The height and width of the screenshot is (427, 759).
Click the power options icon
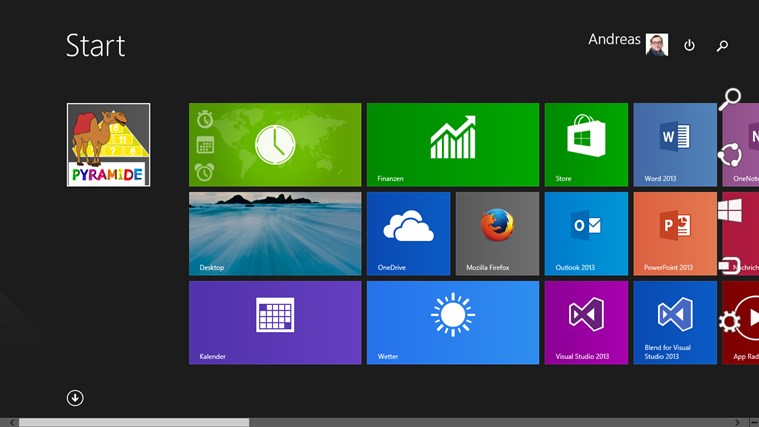[689, 46]
